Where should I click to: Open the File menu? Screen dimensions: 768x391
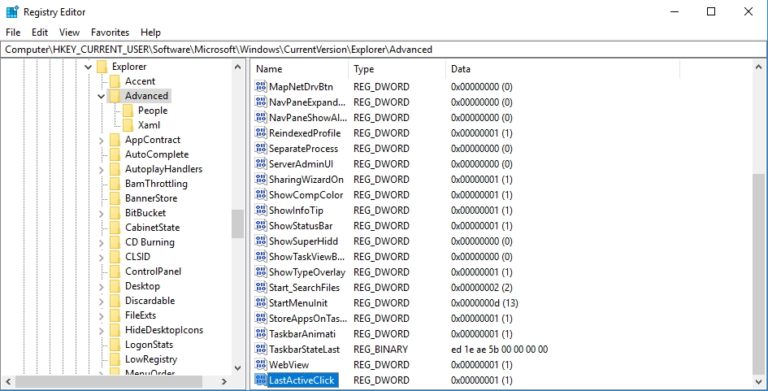click(x=13, y=32)
